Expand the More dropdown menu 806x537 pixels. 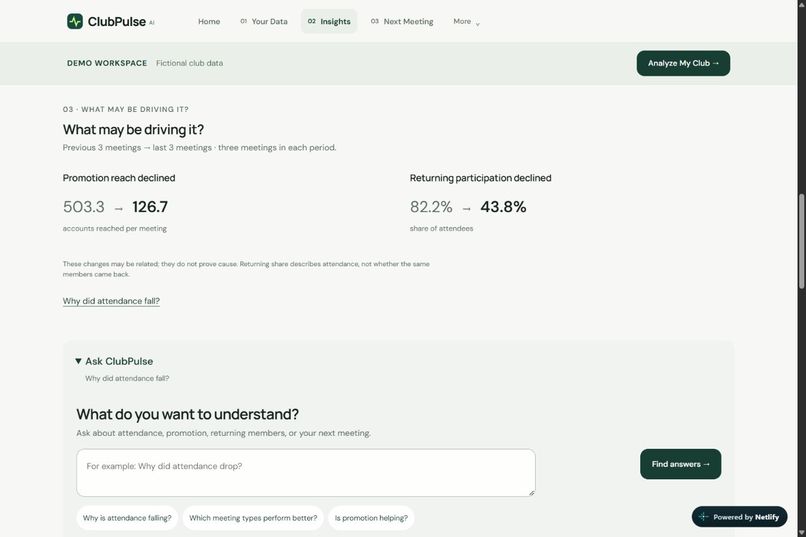click(466, 22)
